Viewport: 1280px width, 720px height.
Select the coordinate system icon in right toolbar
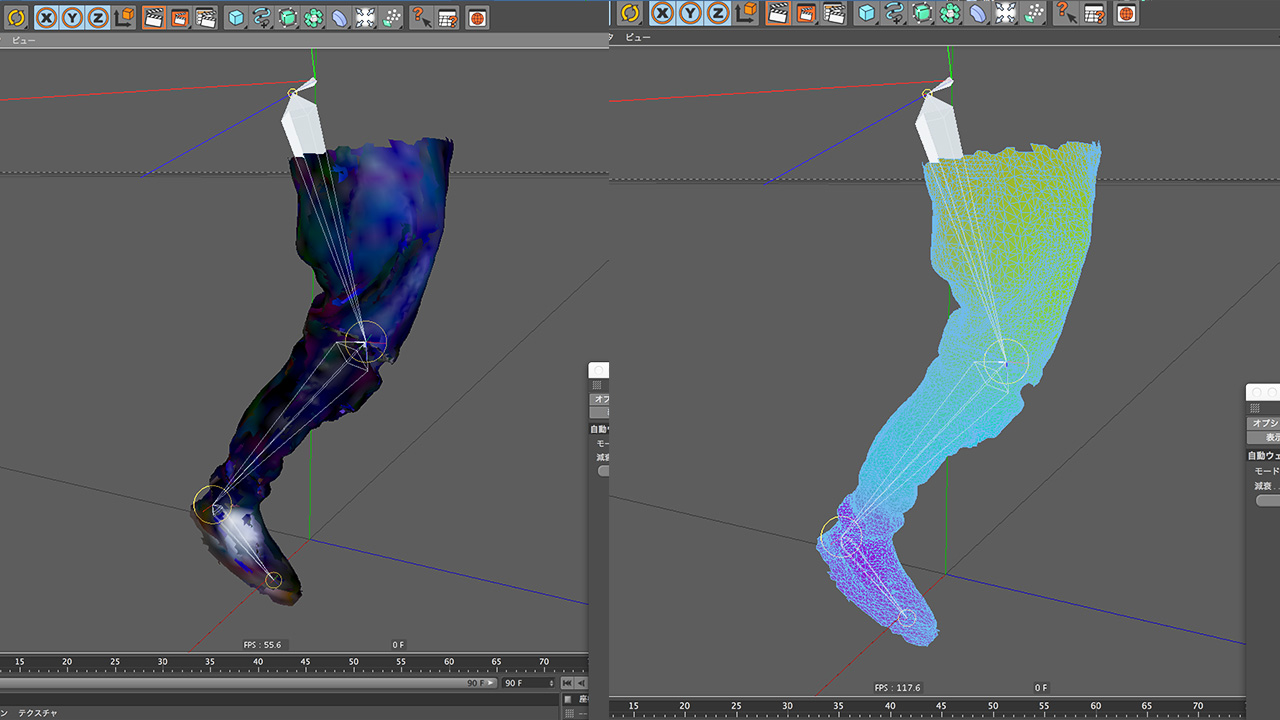pyautogui.click(x=746, y=13)
